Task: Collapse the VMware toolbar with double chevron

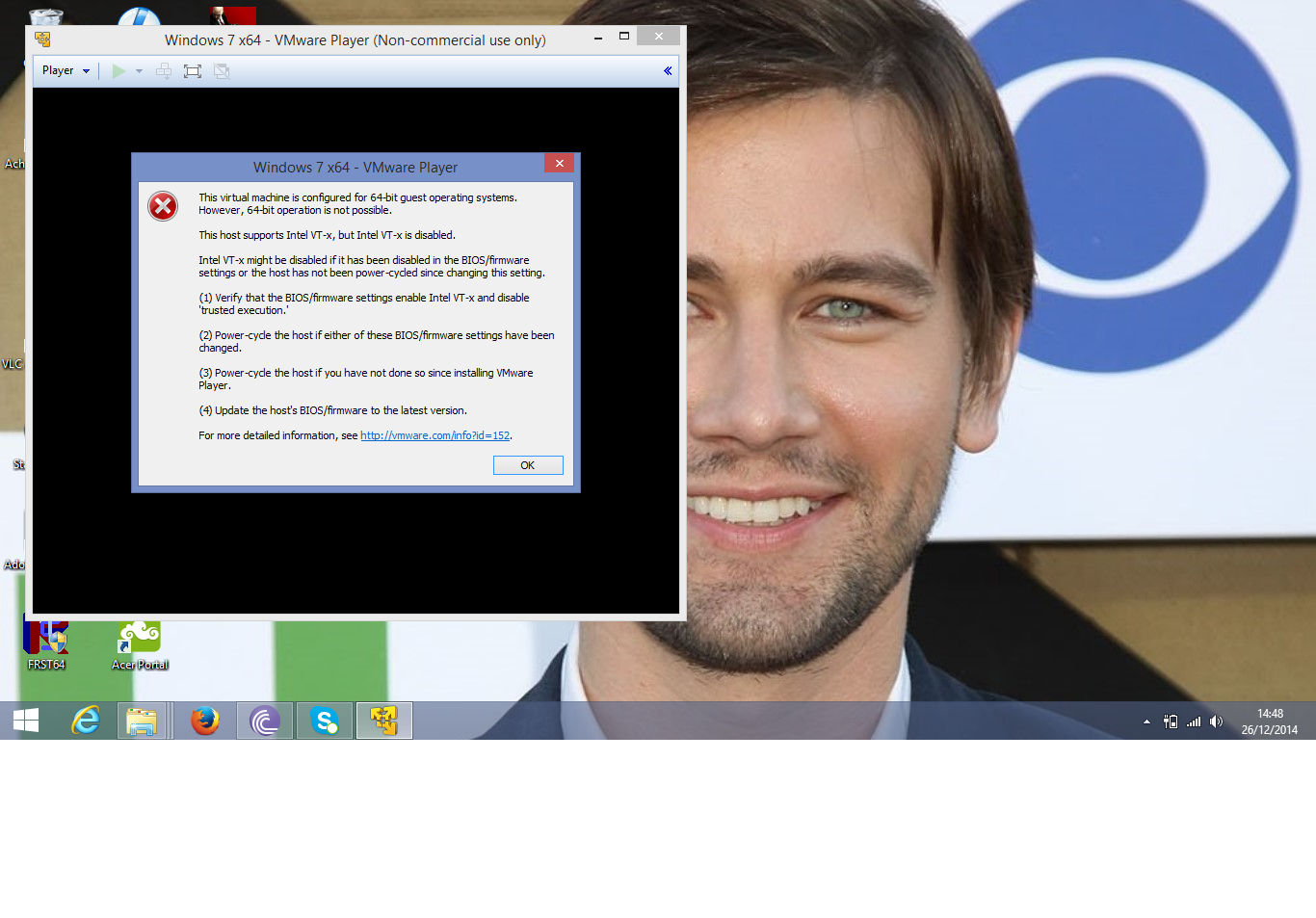Action: point(668,70)
